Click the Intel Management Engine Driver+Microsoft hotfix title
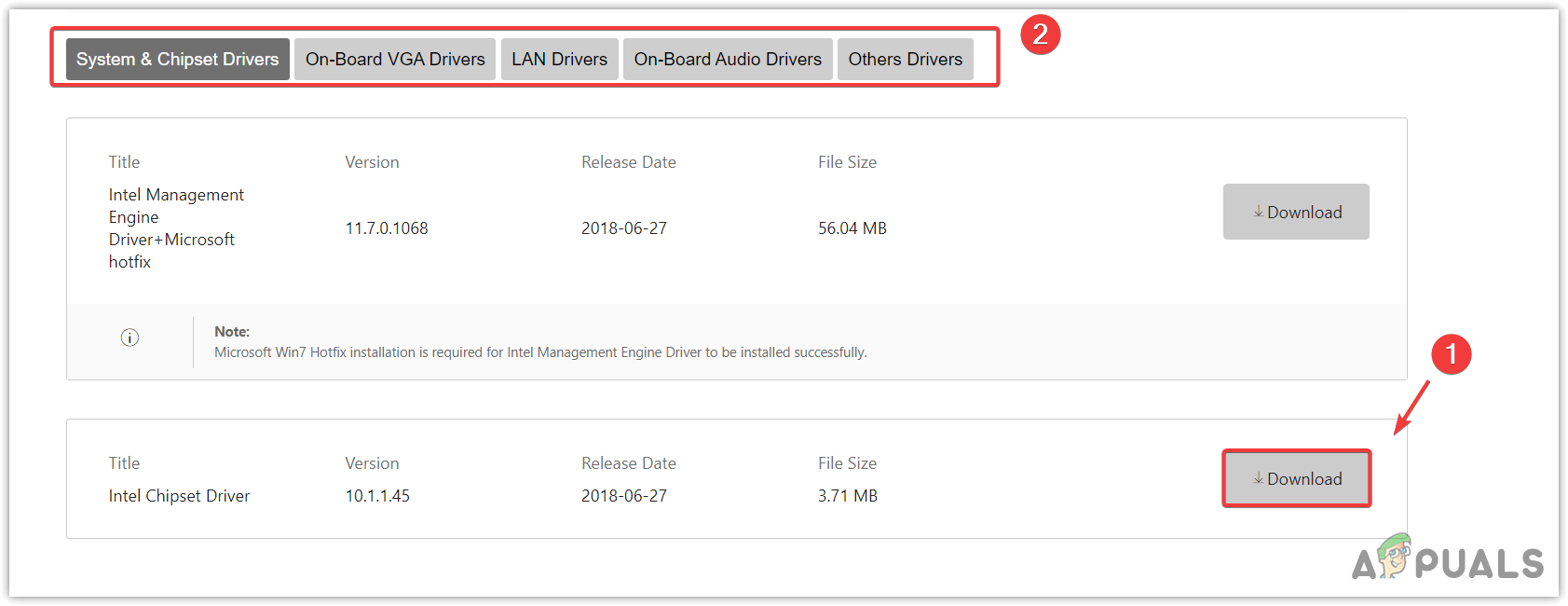 (x=175, y=228)
